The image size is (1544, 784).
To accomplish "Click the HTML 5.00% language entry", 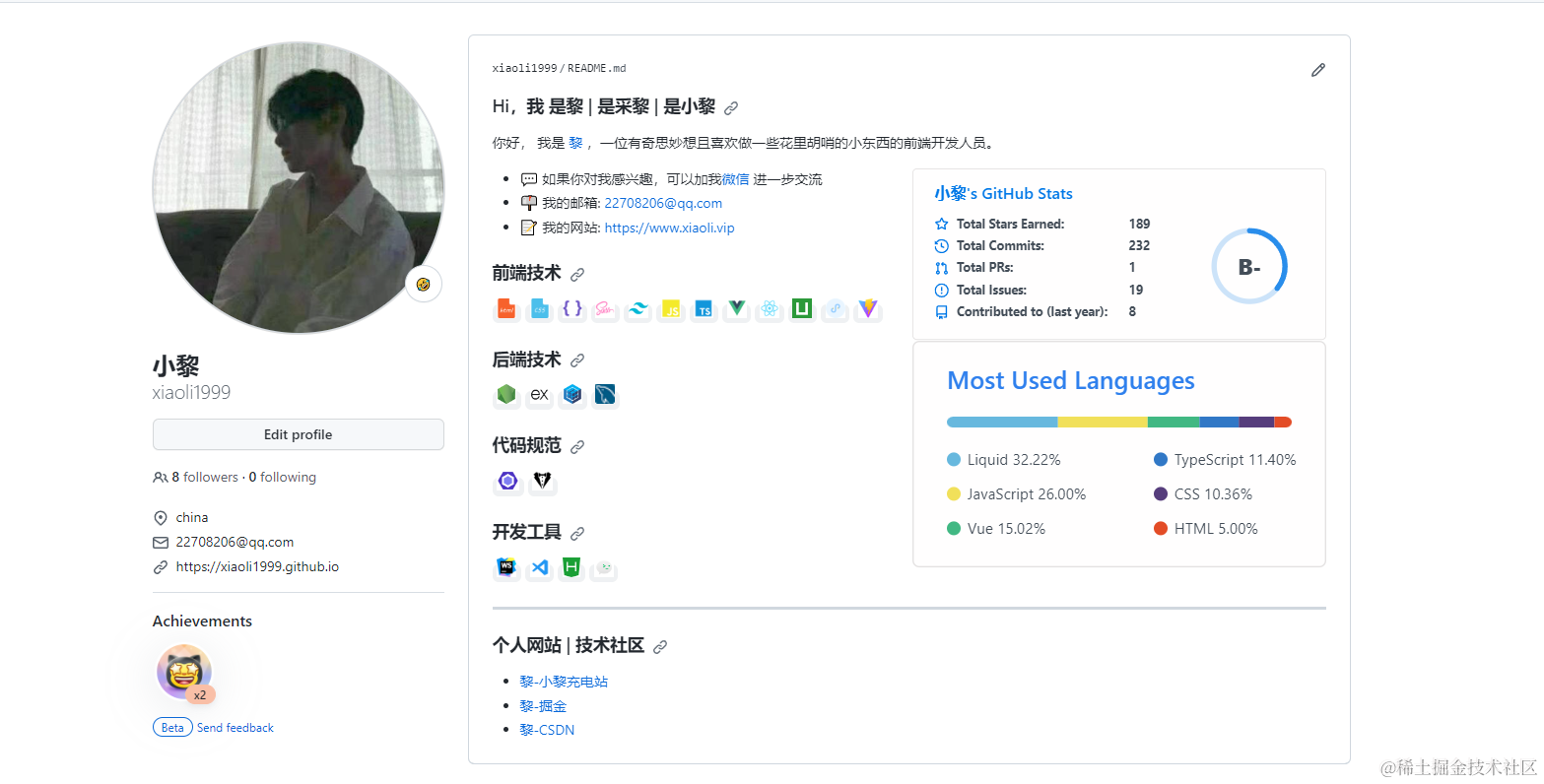I will pos(1206,529).
